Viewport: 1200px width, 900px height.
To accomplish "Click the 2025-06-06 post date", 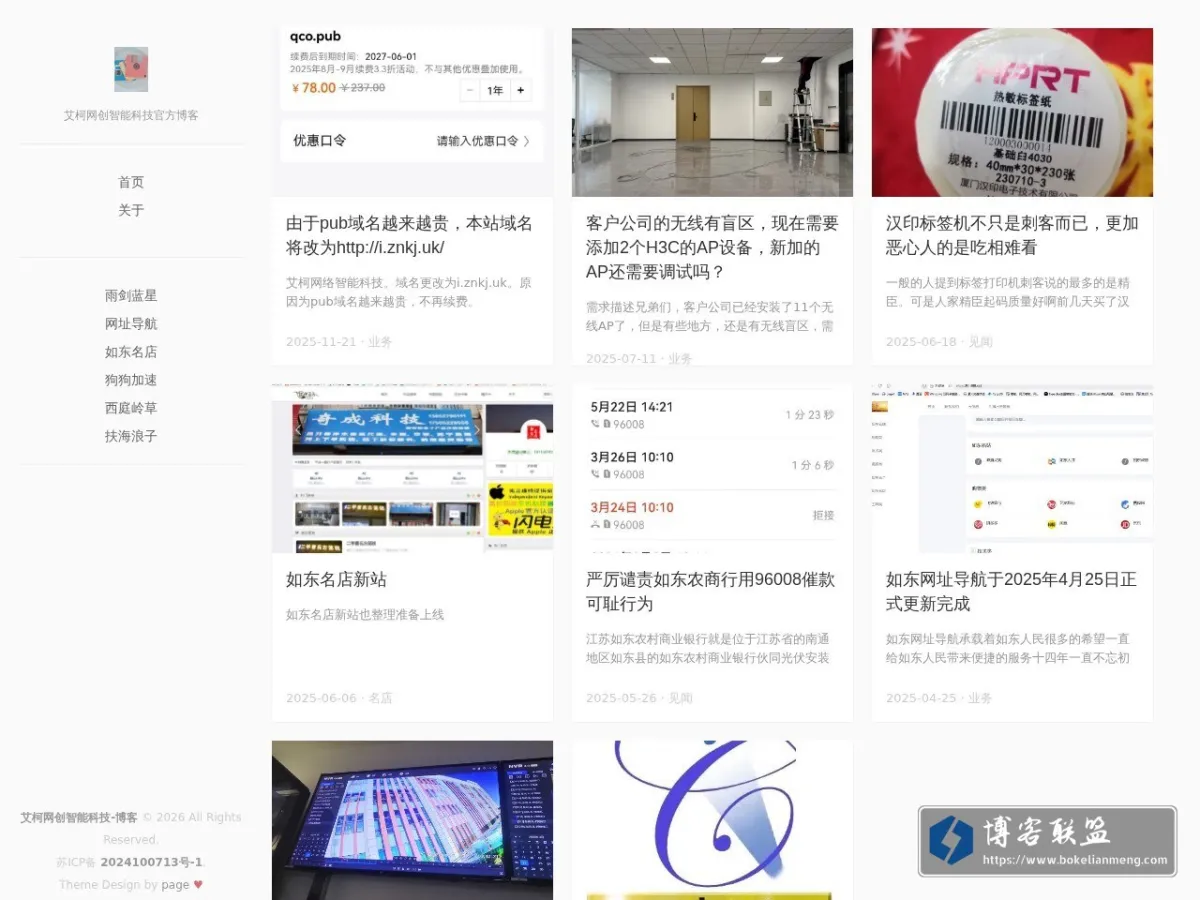I will (321, 698).
